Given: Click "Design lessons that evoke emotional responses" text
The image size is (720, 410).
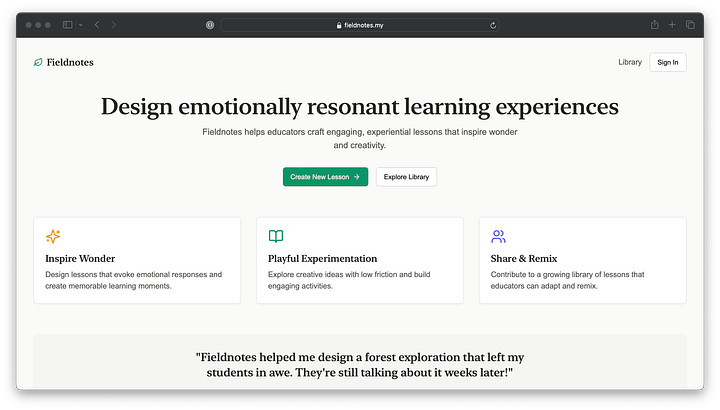Looking at the screenshot, I should pos(133,280).
